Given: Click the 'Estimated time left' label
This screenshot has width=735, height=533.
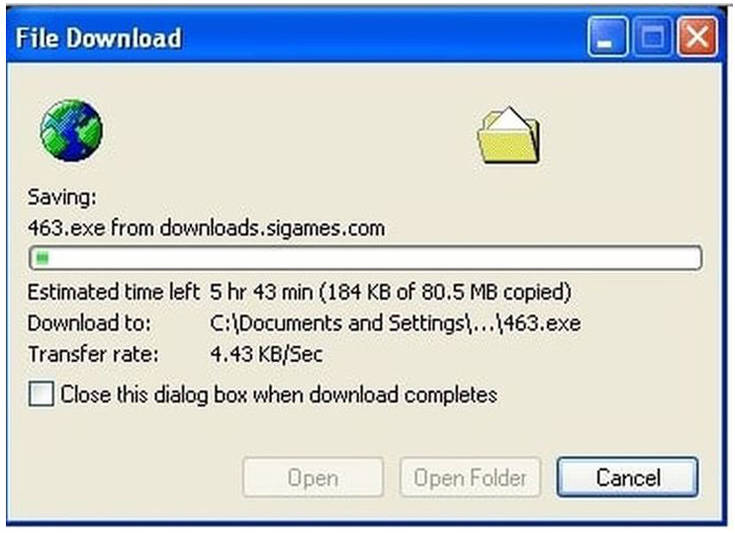Looking at the screenshot, I should click(x=114, y=292).
